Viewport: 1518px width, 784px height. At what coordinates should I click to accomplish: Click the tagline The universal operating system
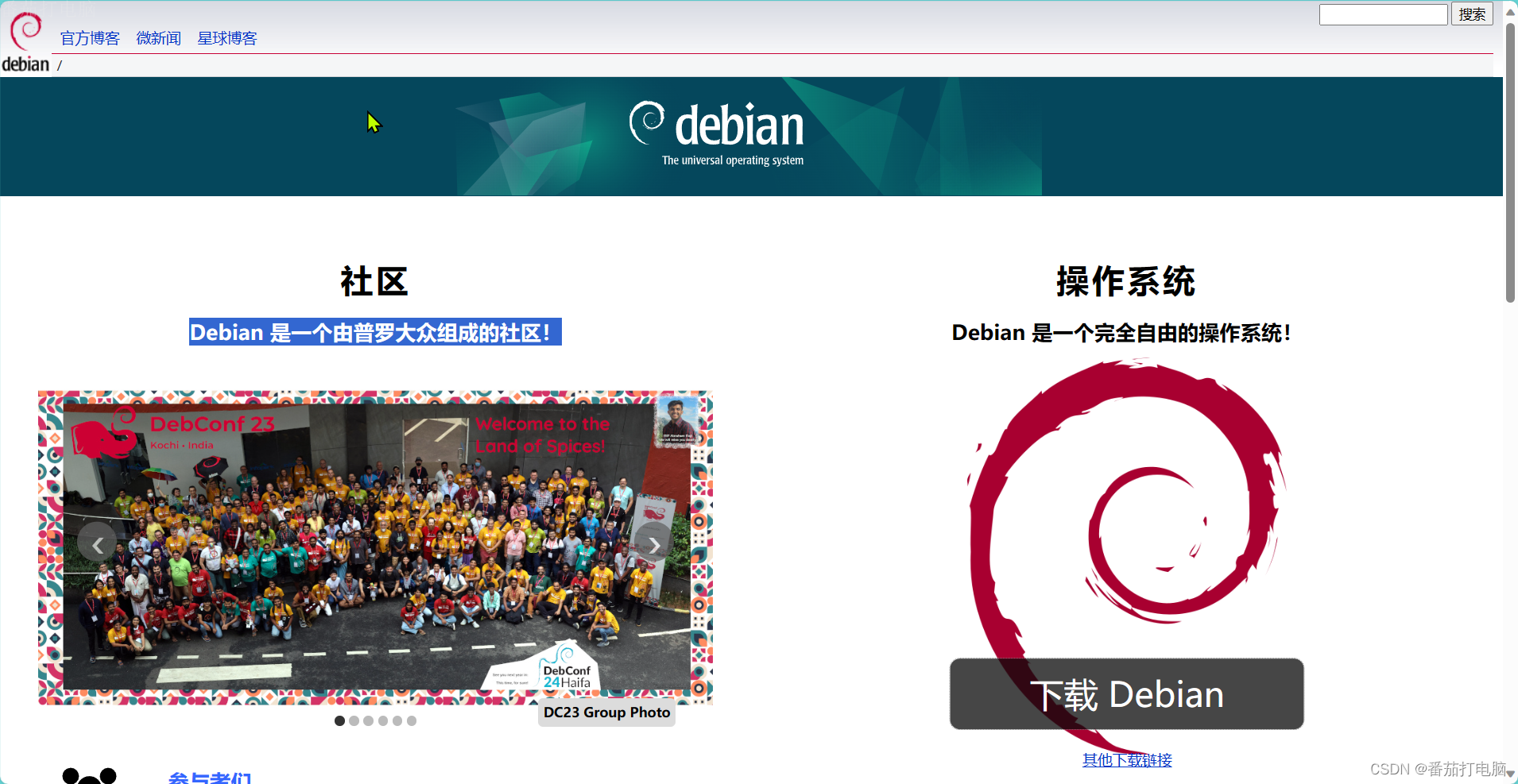(x=733, y=160)
